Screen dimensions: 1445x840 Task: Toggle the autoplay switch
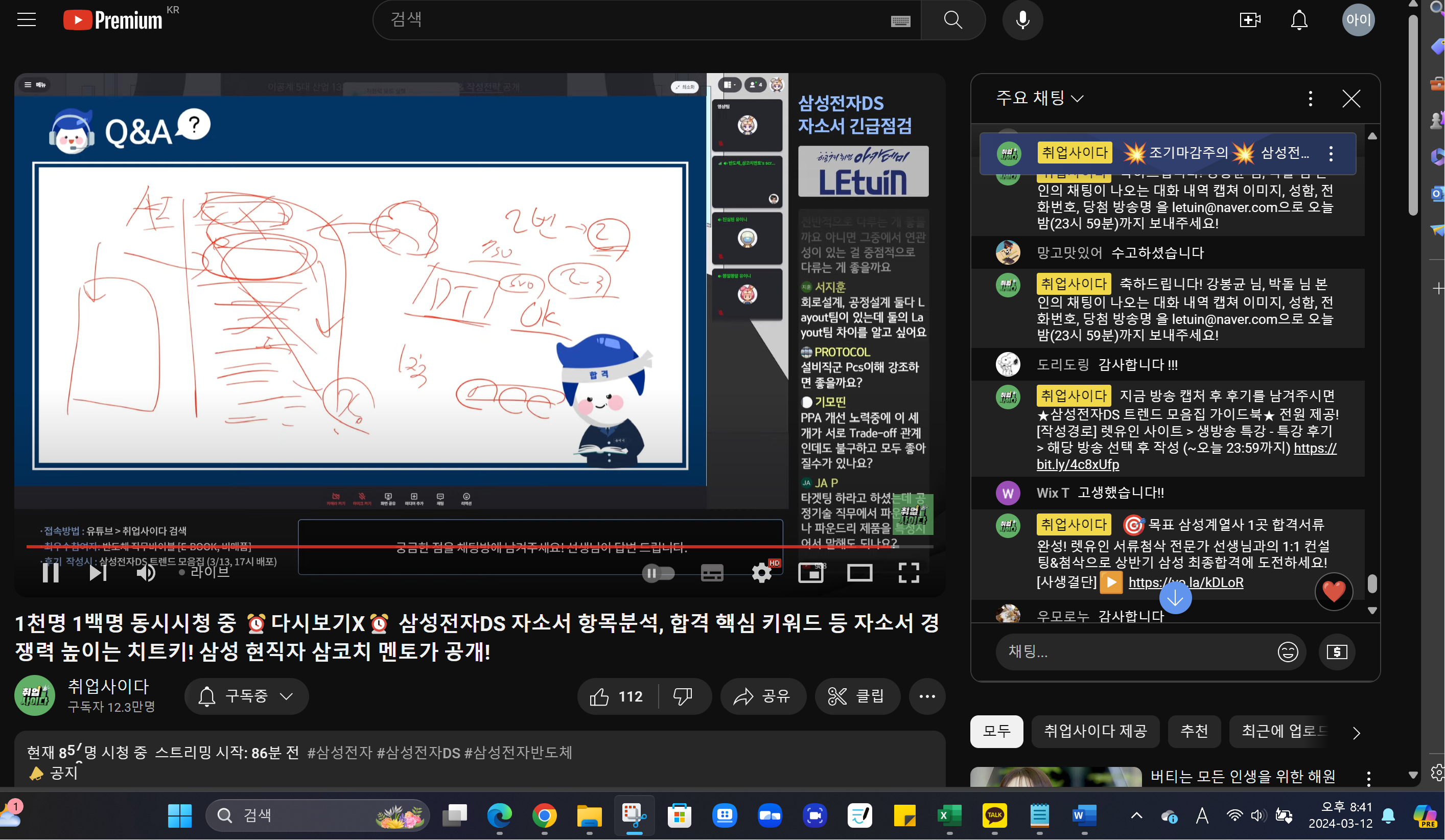click(658, 572)
